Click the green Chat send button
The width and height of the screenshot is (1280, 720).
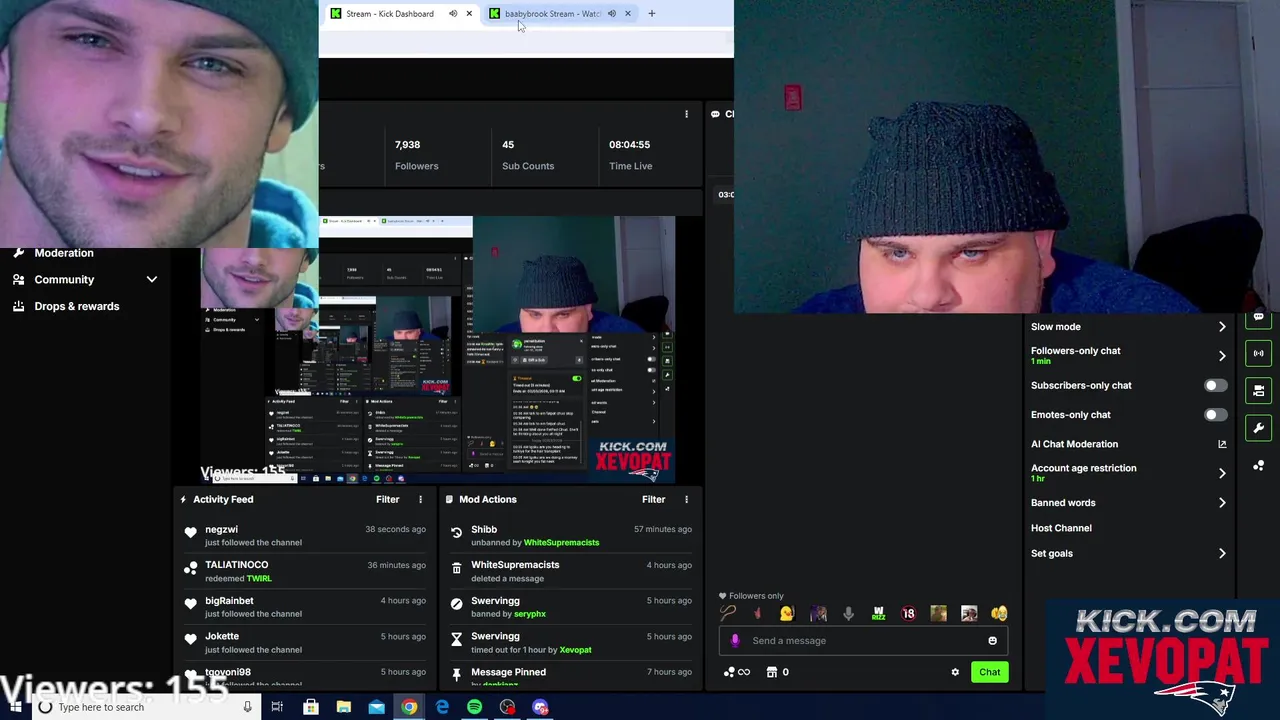pos(989,672)
